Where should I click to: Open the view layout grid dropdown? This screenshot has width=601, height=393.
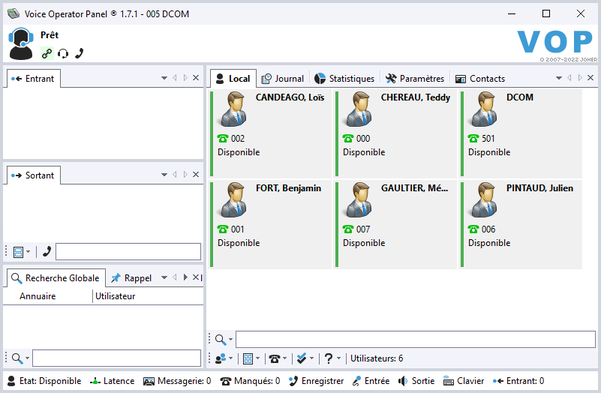tap(251, 358)
